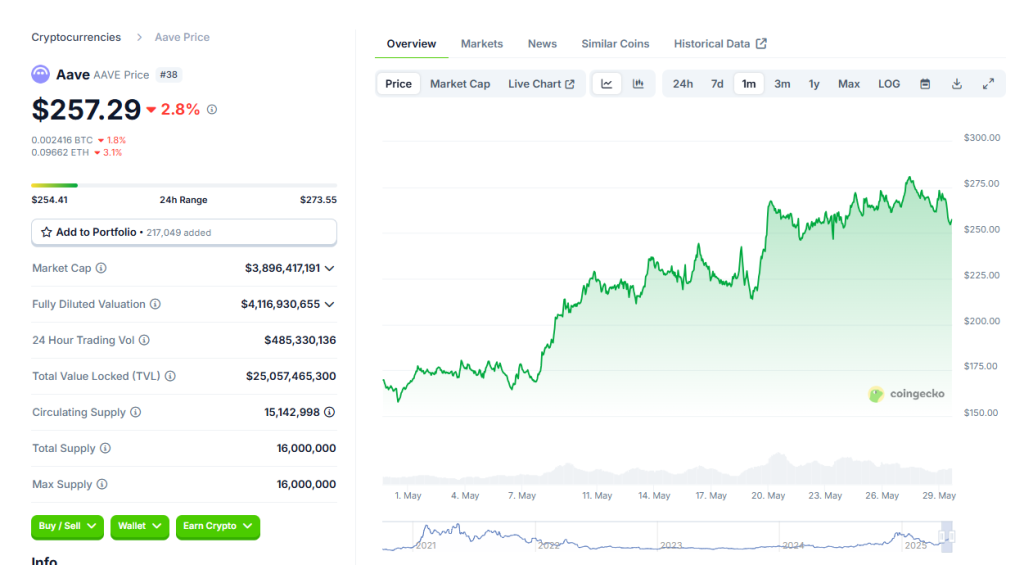Set chart range to Max
This screenshot has width=1024, height=565.
click(x=849, y=84)
